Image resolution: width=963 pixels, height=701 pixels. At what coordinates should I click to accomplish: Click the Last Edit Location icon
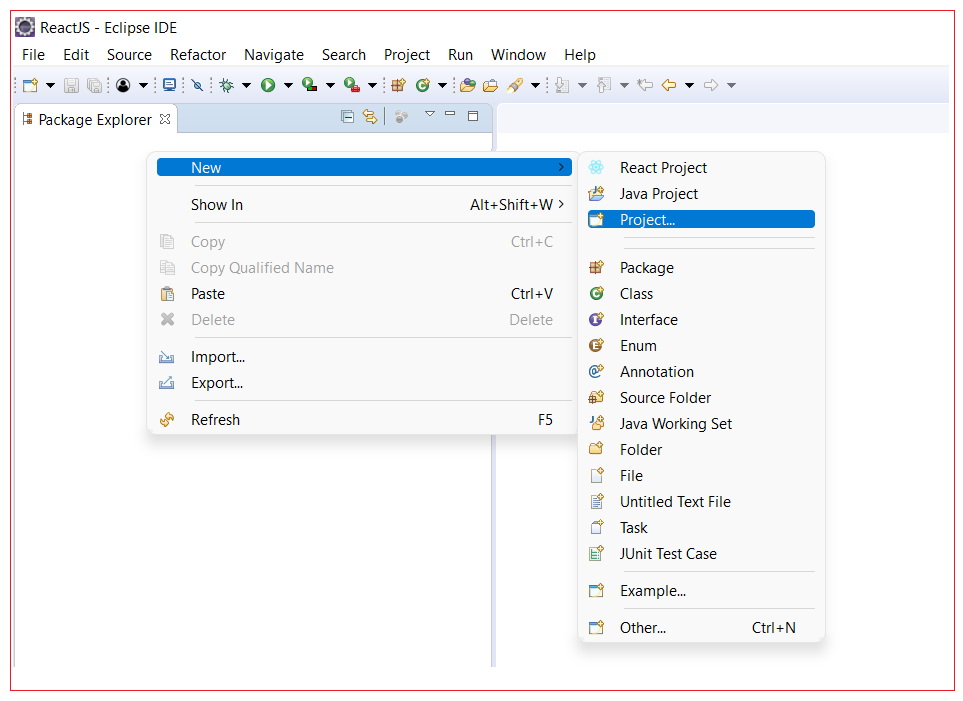[x=645, y=85]
